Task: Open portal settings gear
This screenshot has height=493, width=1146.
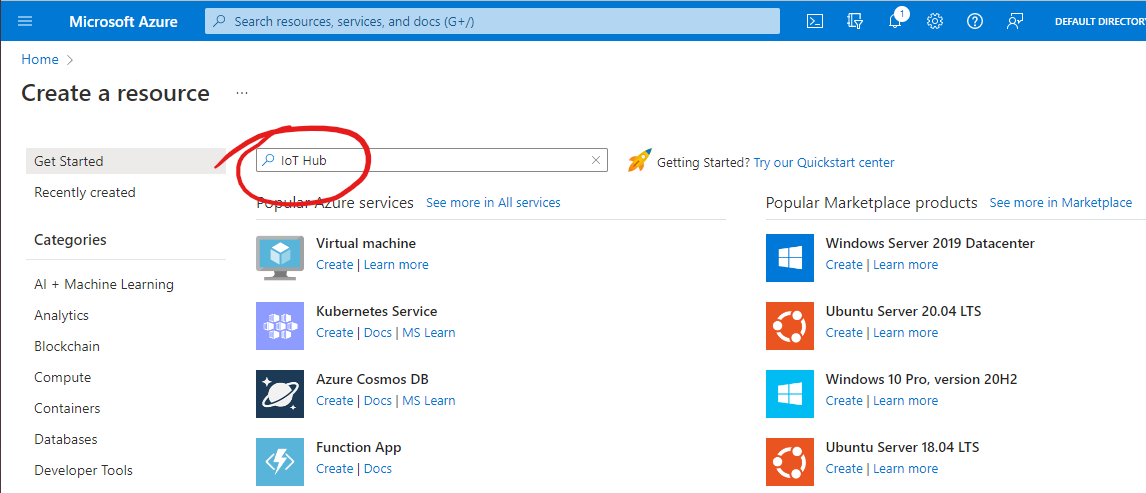Action: 935,21
